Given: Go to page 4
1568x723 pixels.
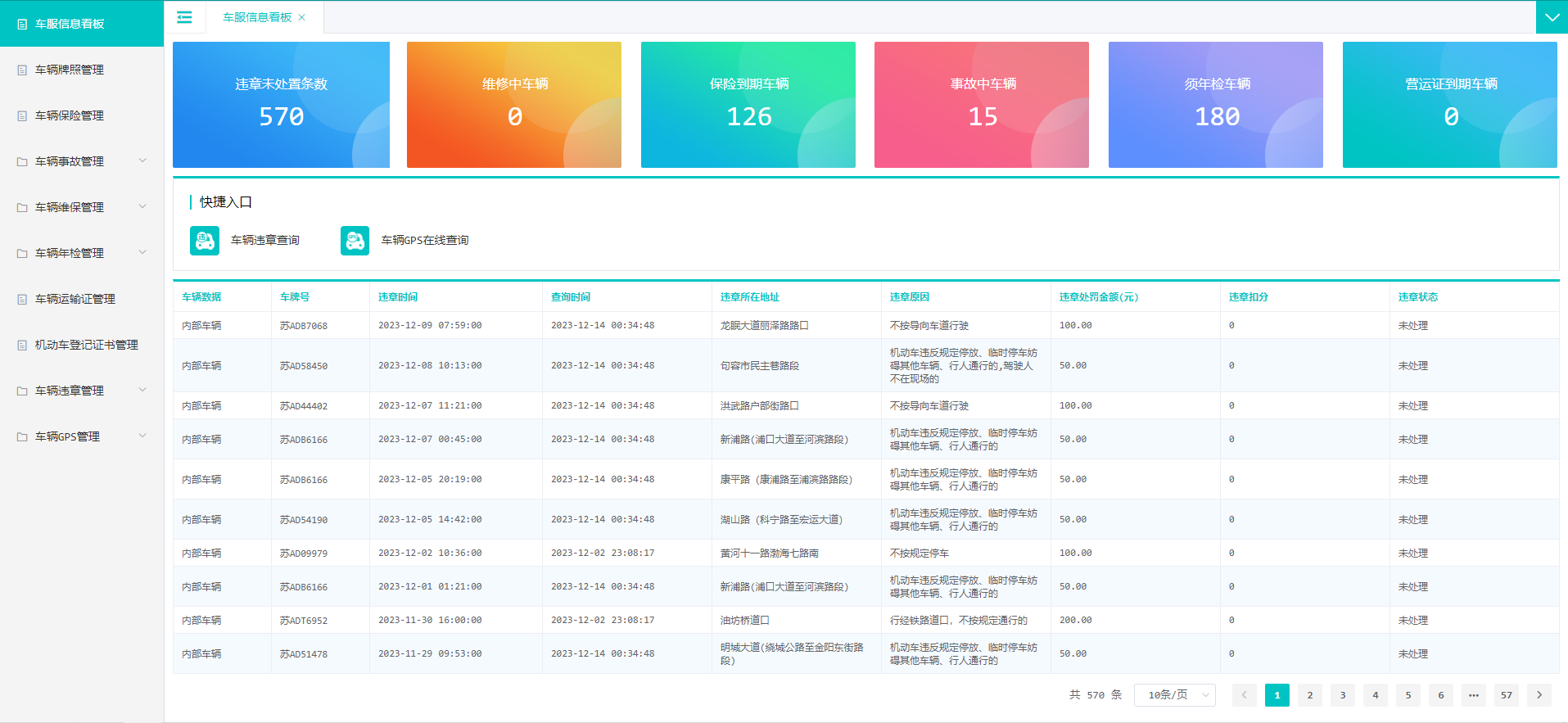Looking at the screenshot, I should [1376, 695].
